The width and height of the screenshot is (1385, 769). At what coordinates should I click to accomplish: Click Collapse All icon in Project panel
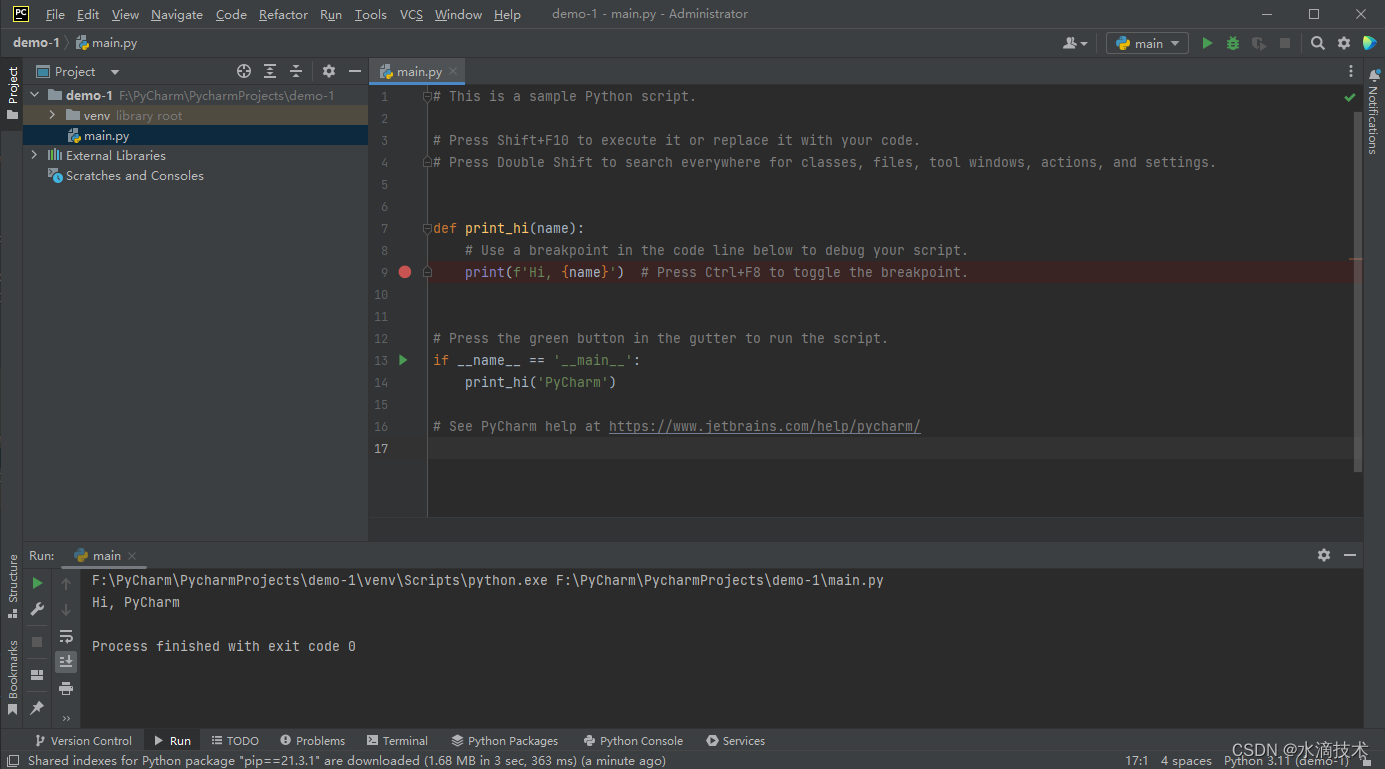coord(296,71)
